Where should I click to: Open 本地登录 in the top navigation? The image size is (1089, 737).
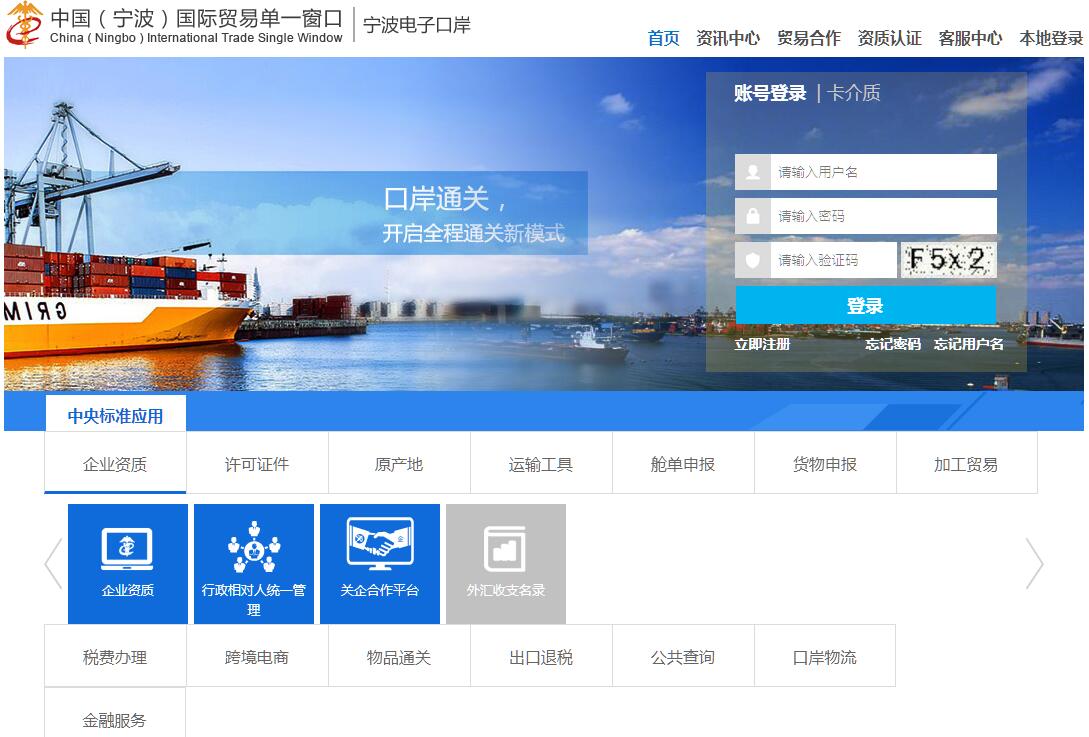click(x=1051, y=38)
